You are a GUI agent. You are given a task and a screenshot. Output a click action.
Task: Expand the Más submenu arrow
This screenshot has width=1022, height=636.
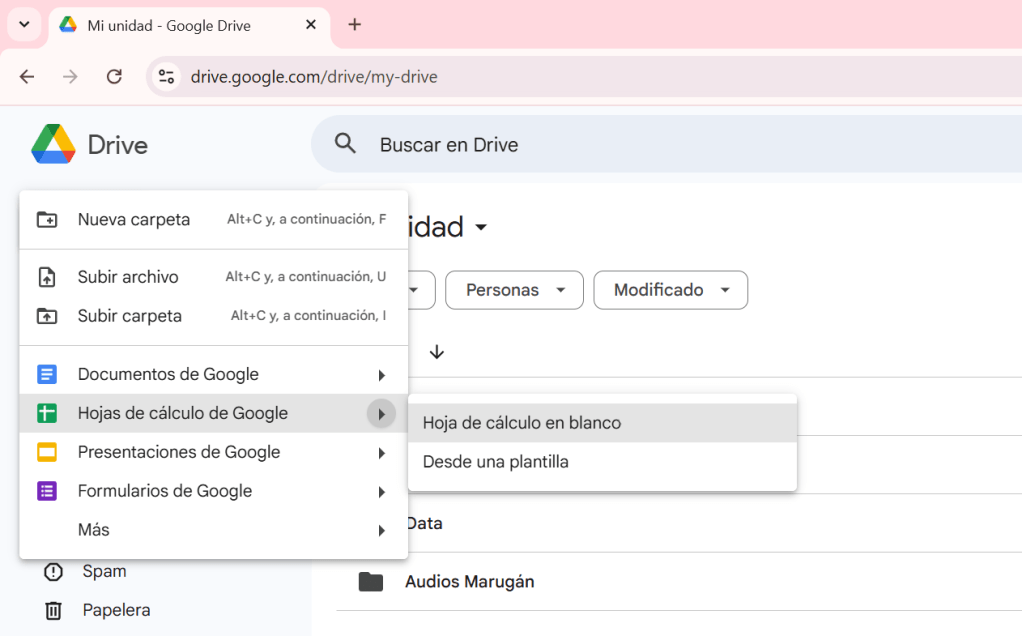pos(381,531)
